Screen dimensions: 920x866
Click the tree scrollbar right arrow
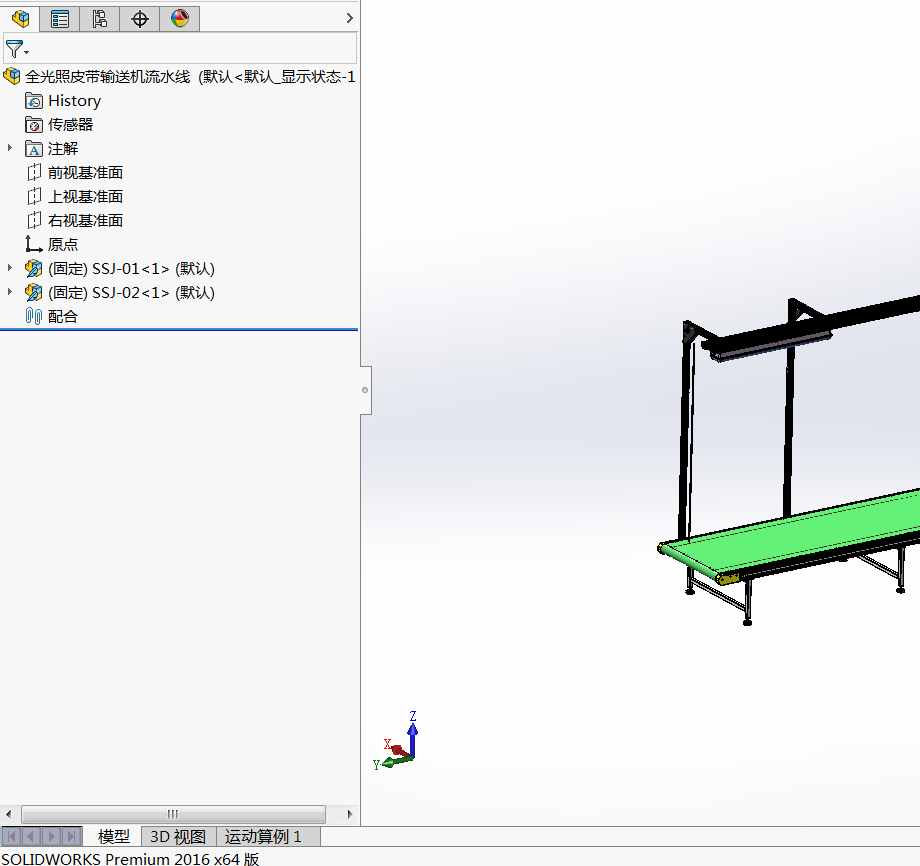350,814
